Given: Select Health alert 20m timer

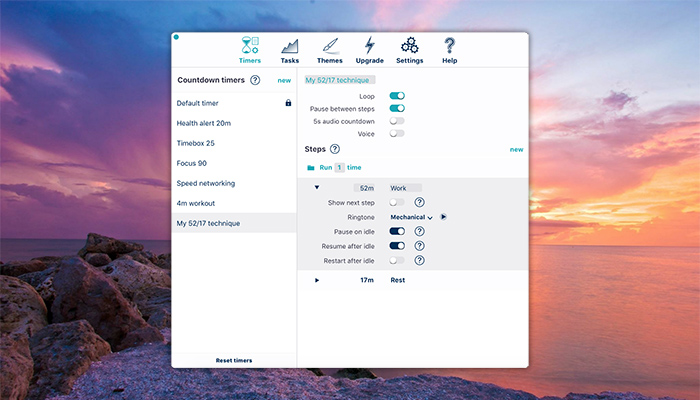Looking at the screenshot, I should coord(234,123).
